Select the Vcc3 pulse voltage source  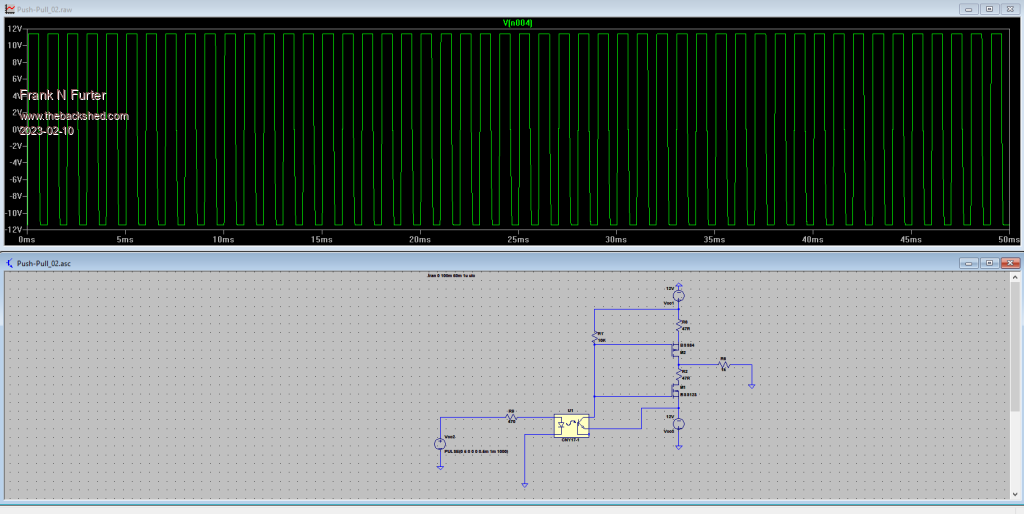tap(439, 444)
